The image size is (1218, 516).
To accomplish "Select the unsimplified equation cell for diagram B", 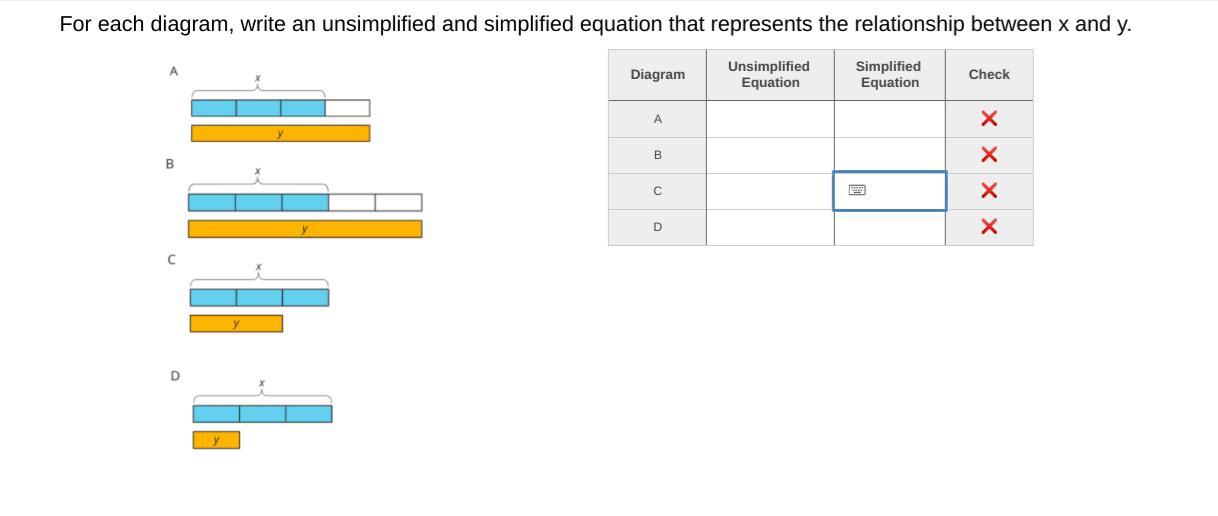I will click(770, 155).
